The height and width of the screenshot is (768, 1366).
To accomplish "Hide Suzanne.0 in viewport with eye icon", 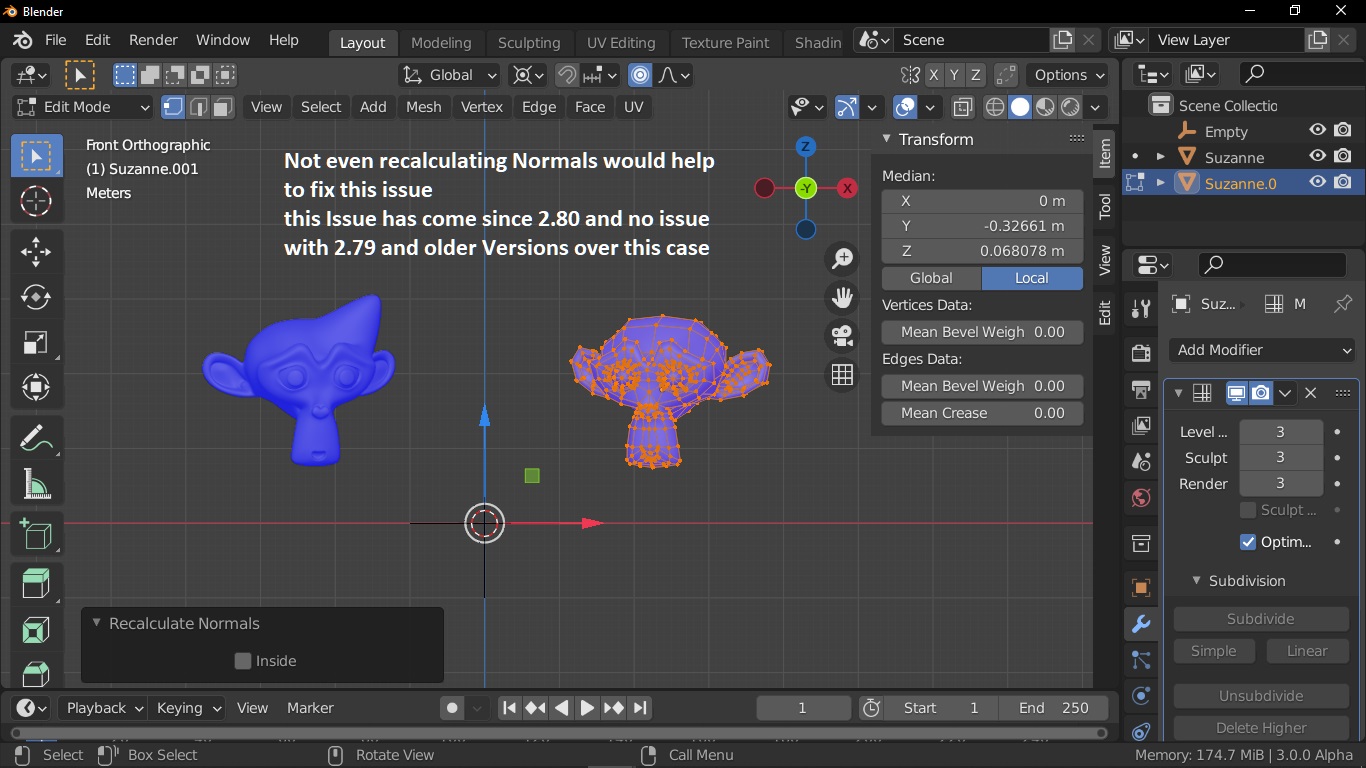I will point(1318,182).
